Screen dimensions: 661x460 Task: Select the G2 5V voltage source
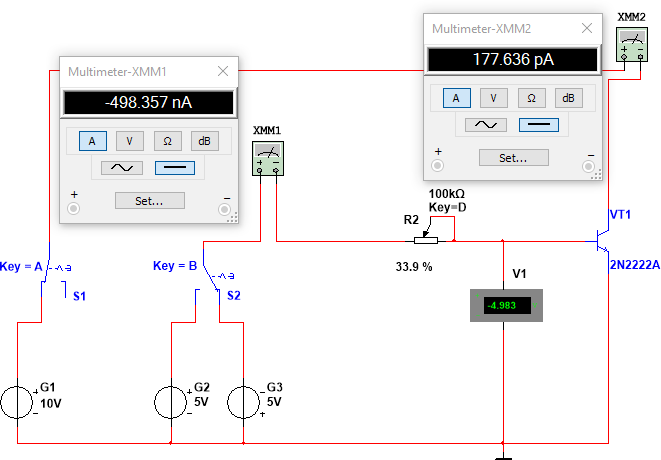click(171, 402)
